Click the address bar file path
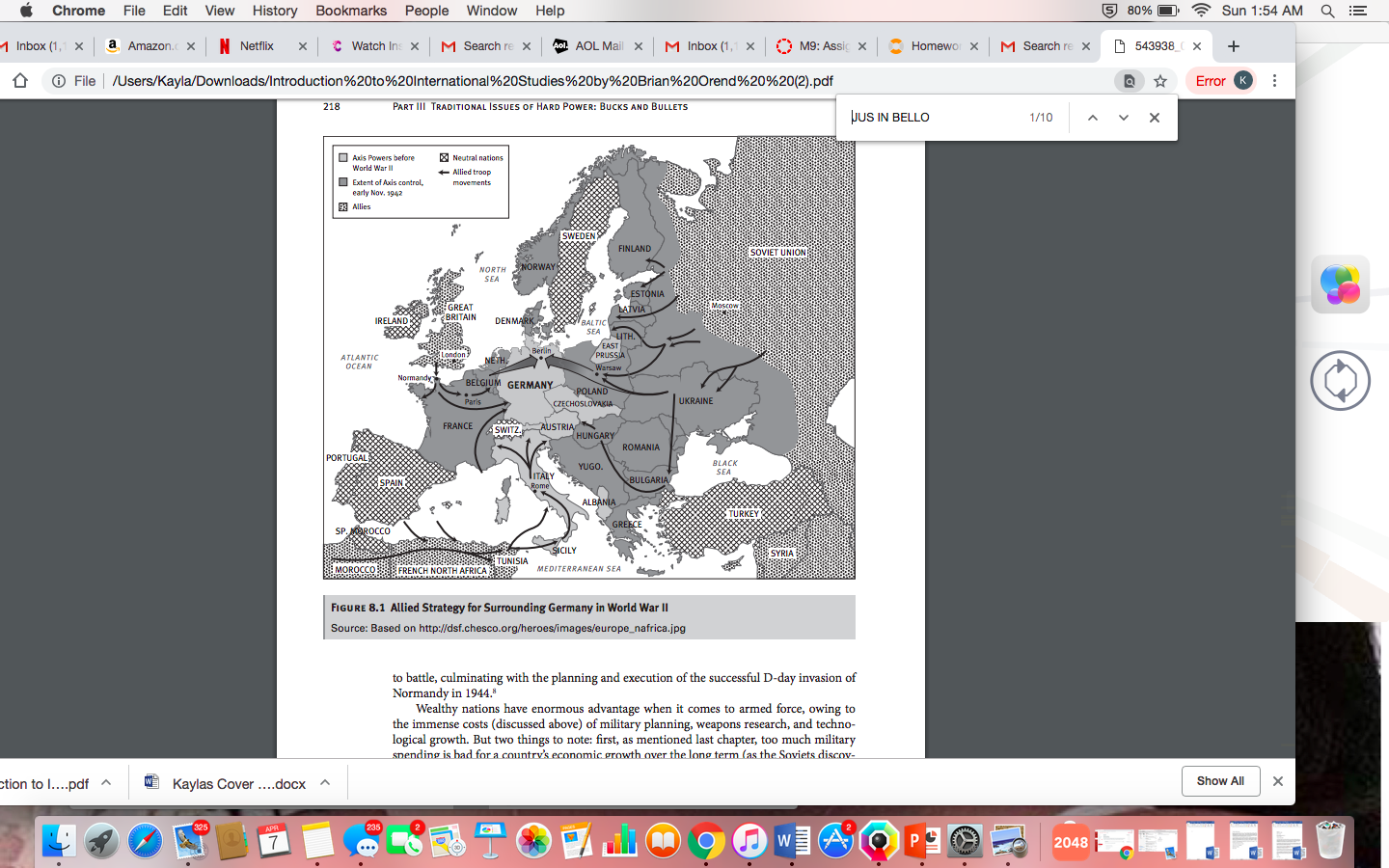This screenshot has height=868, width=1389. pos(473,81)
